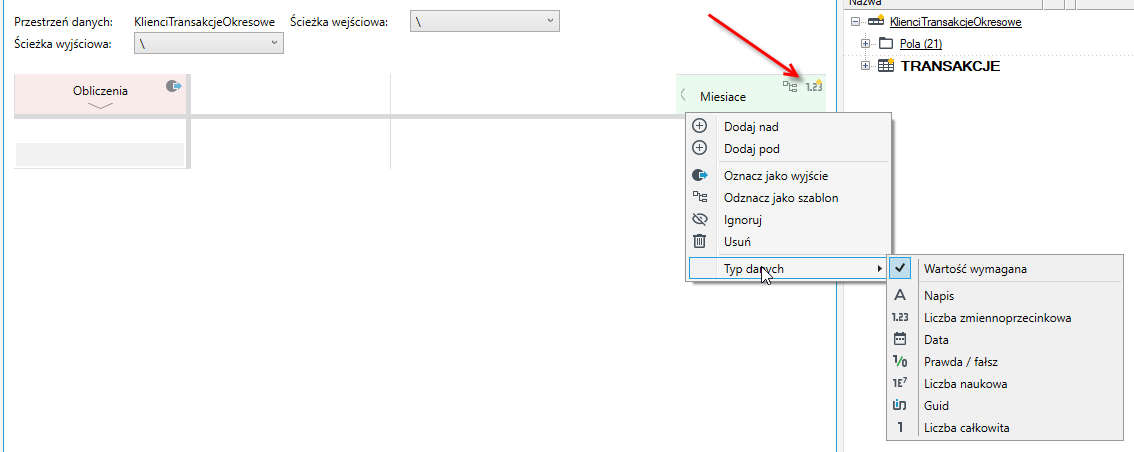
Task: Click the crossed-eye Ignoruj icon
Action: [699, 219]
